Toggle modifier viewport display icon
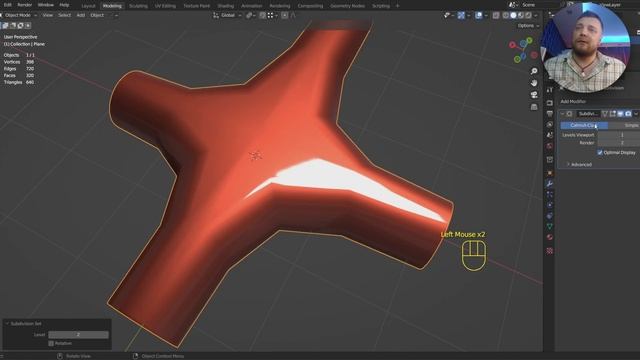 (620, 114)
